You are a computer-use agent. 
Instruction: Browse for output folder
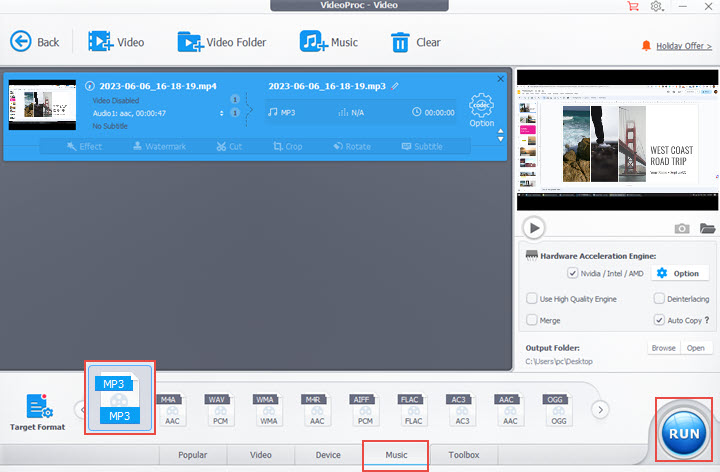664,348
